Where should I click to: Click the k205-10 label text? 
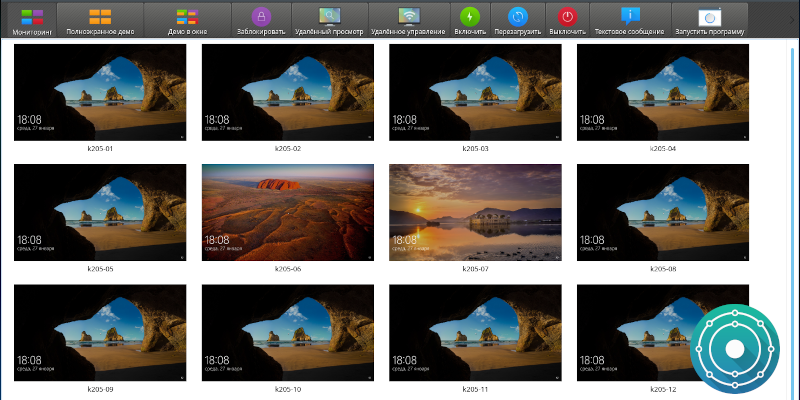[x=288, y=389]
